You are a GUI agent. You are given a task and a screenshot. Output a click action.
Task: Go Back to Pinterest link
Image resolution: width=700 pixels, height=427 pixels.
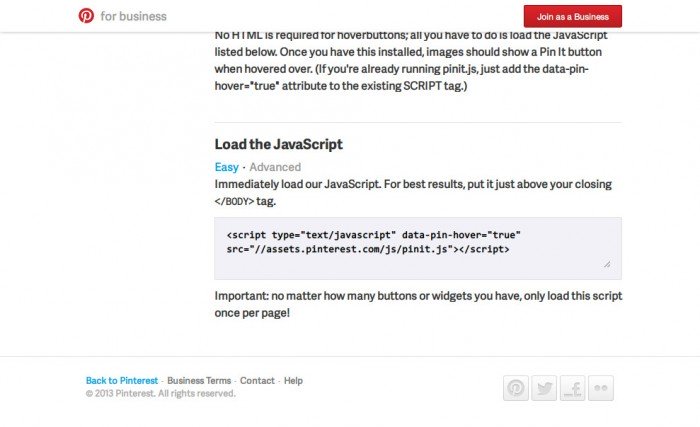point(122,381)
